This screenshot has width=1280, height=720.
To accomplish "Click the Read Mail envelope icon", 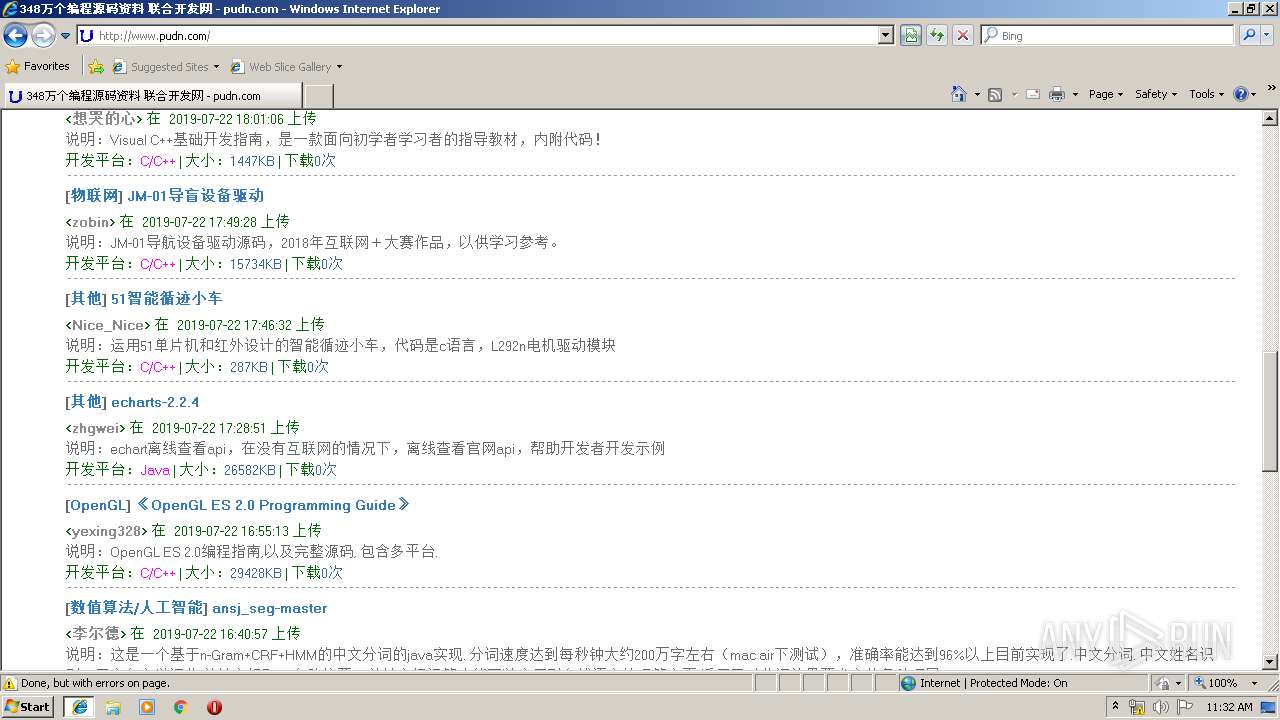I will click(x=1033, y=94).
